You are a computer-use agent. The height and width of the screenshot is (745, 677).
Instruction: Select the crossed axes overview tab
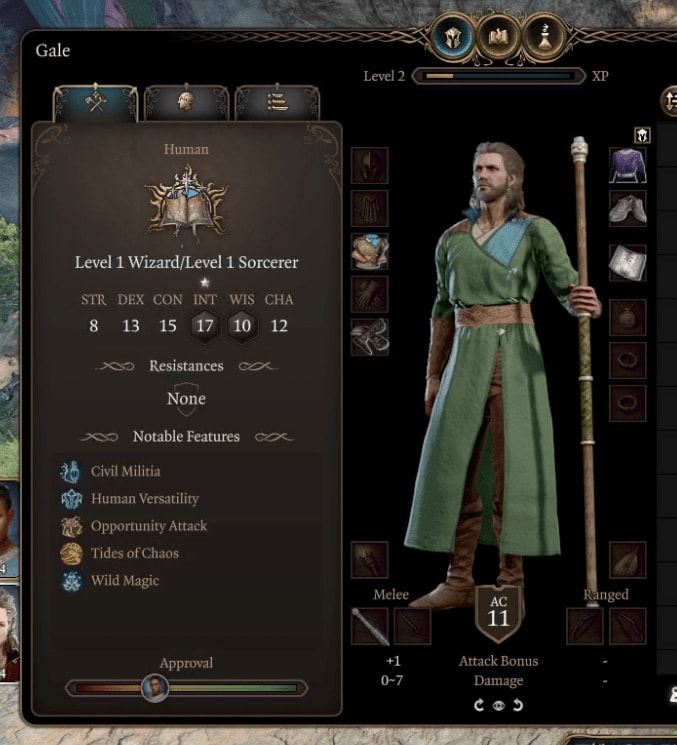[95, 102]
